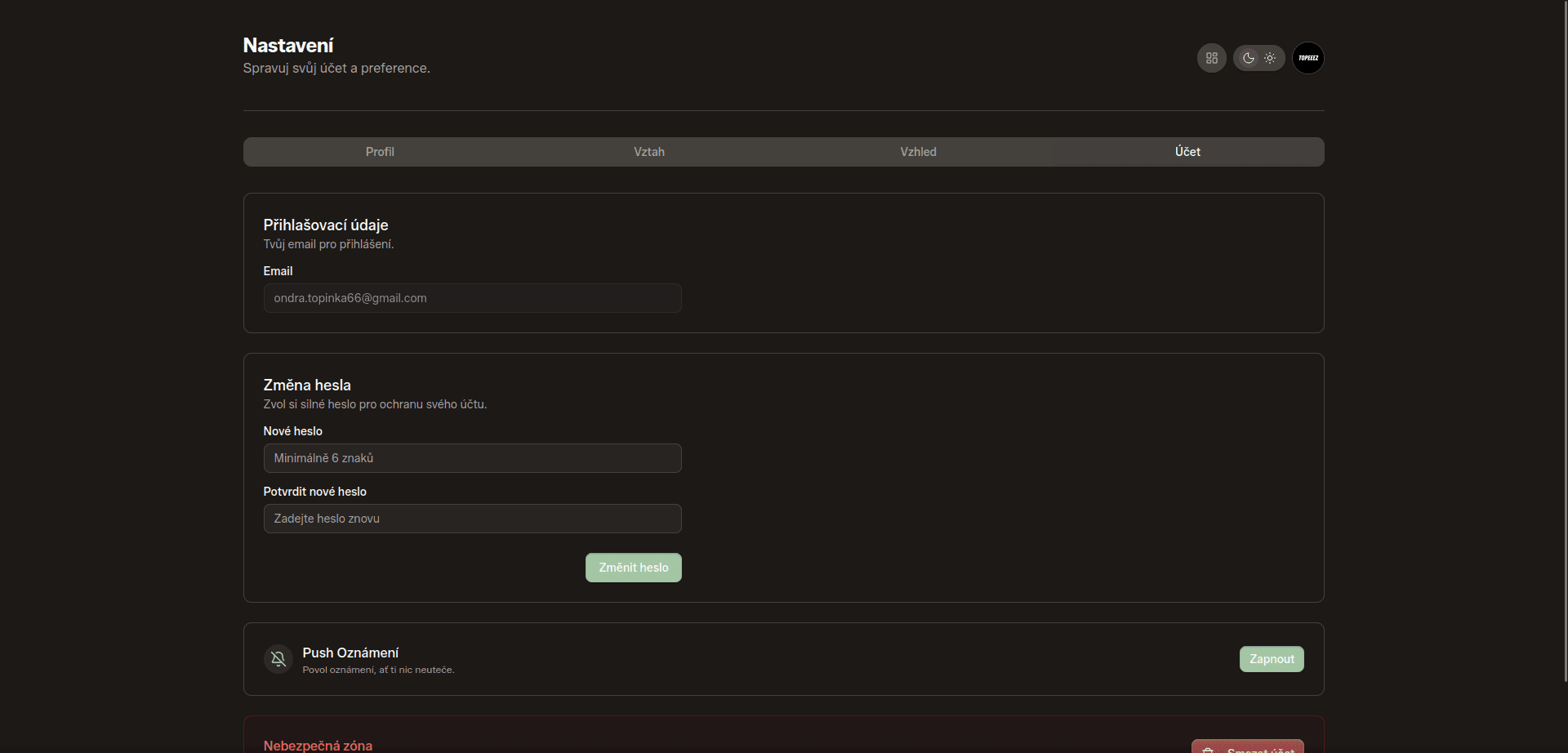Click the trash icon on delete account button
This screenshot has width=1568, height=753.
coord(1209,748)
